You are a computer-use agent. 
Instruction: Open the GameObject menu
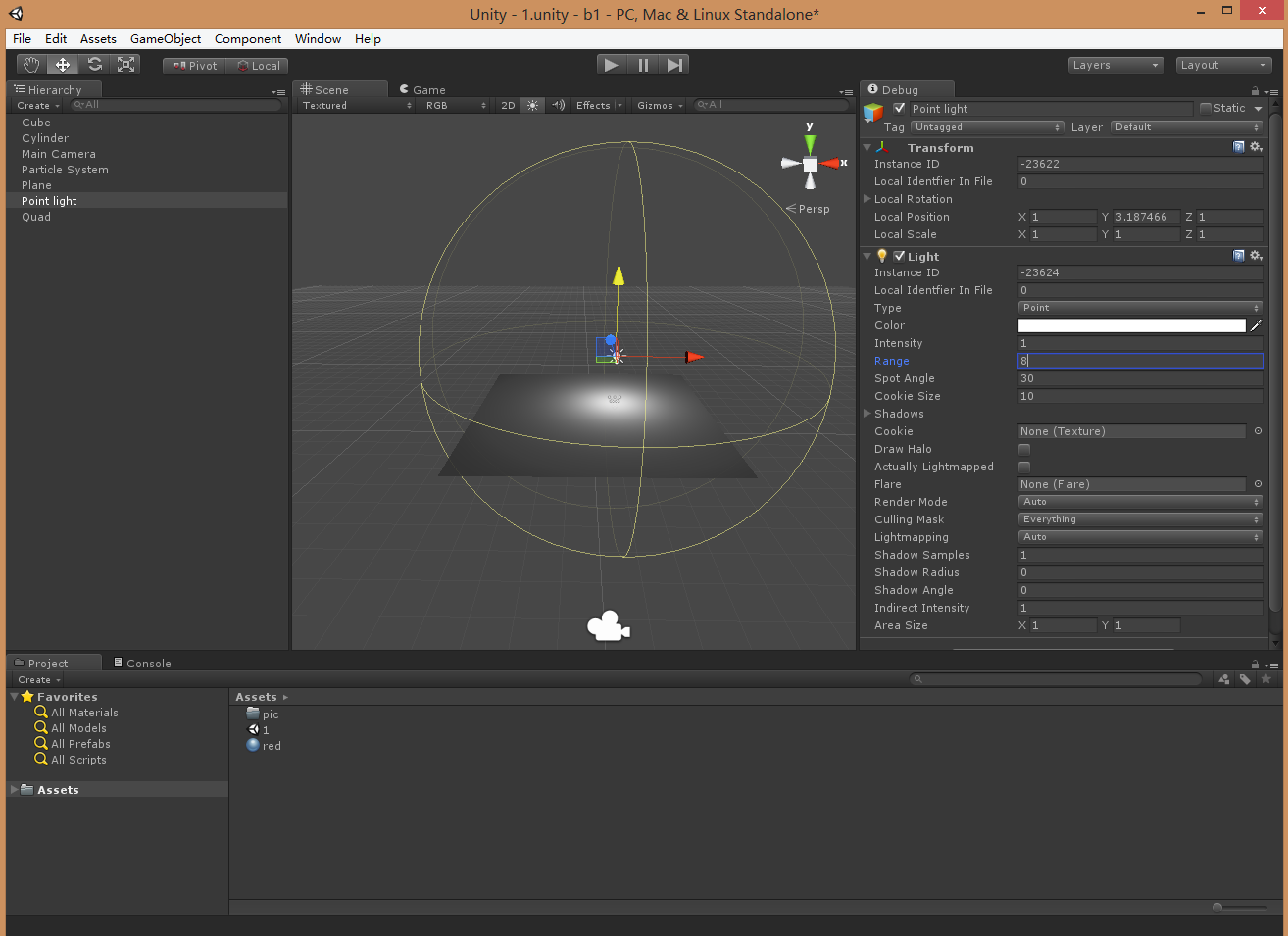click(166, 39)
